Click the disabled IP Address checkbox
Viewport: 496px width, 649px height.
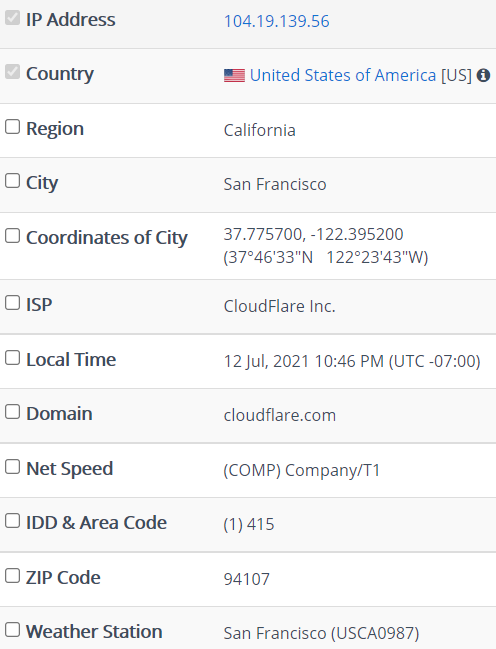click(x=12, y=17)
